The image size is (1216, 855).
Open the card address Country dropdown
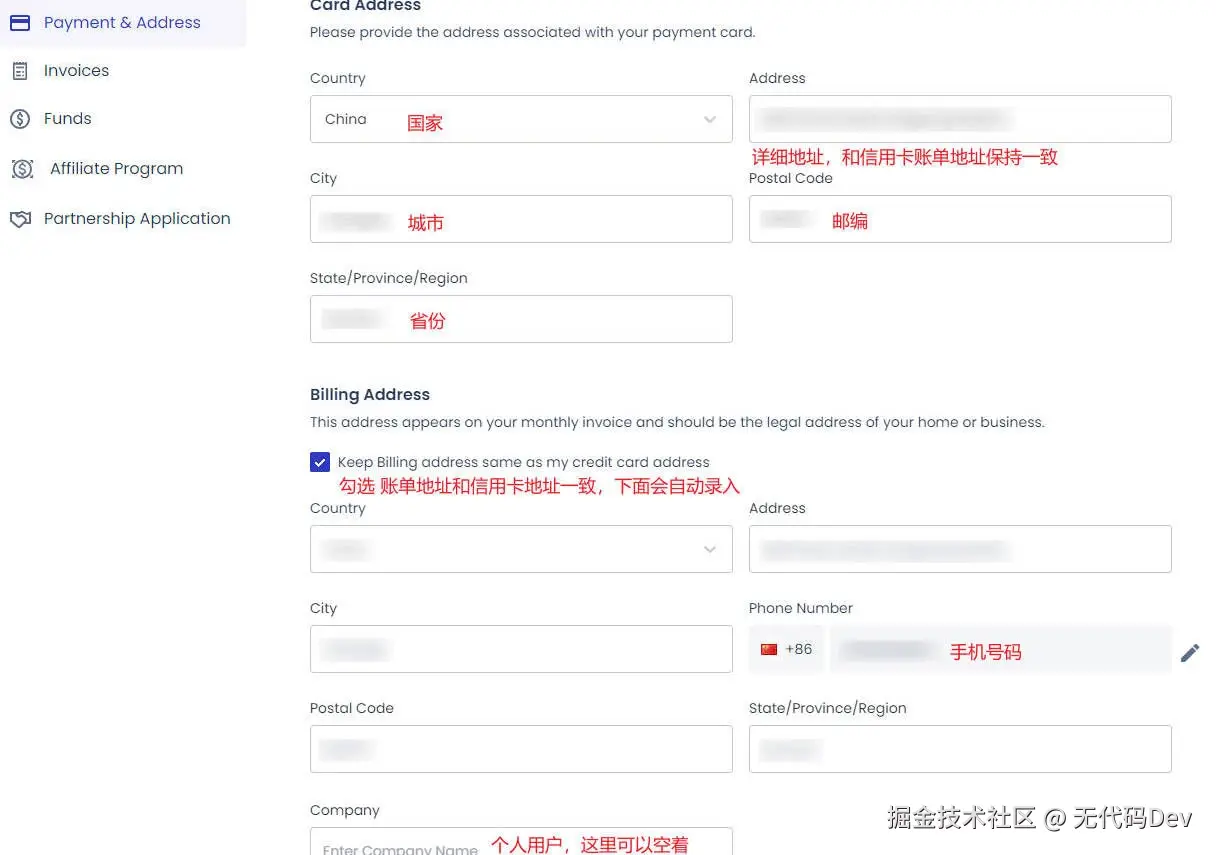point(710,118)
